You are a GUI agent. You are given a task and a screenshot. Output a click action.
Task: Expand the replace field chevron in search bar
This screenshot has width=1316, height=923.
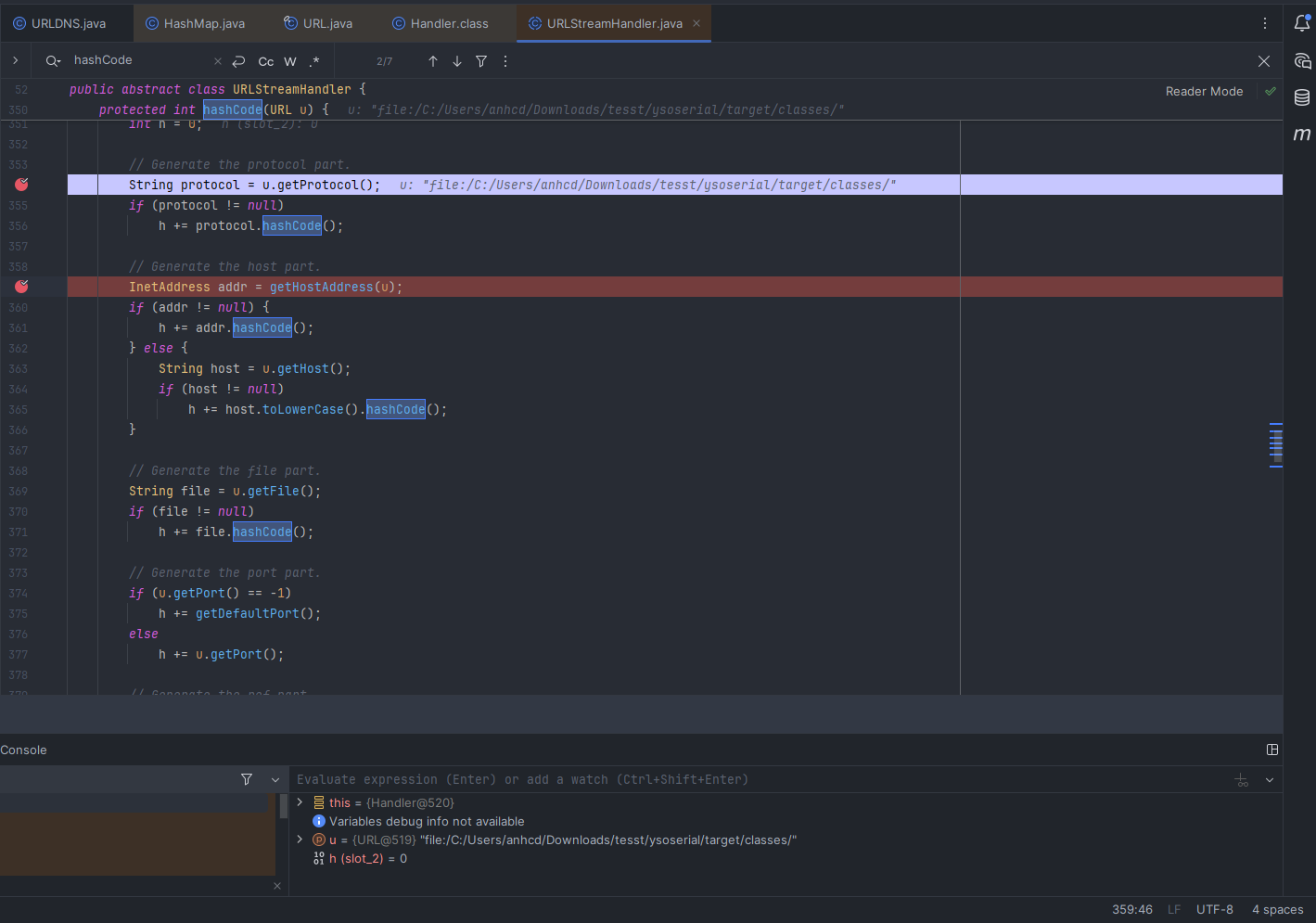tap(16, 60)
